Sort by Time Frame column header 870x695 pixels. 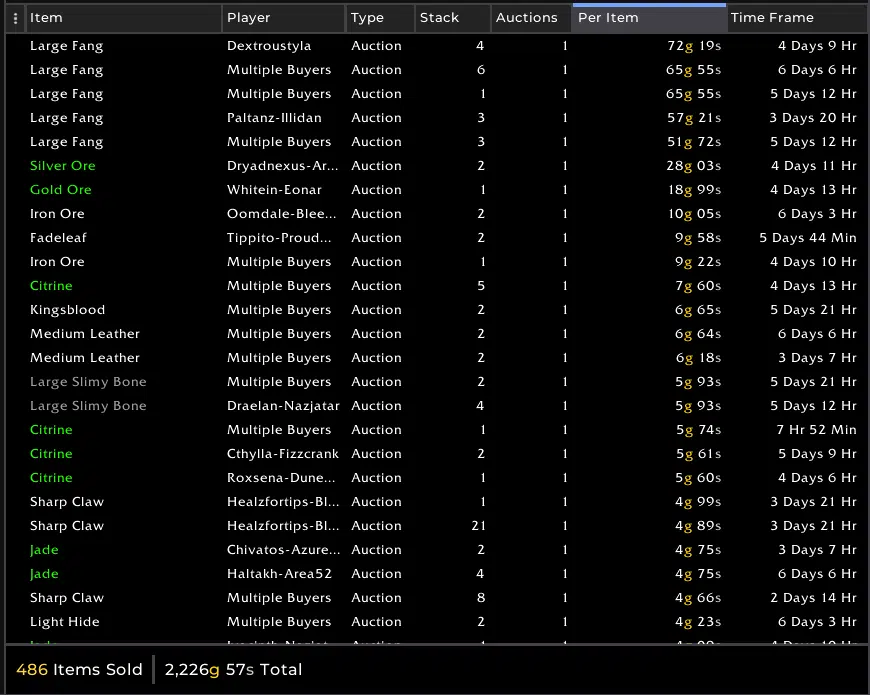[x=796, y=18]
